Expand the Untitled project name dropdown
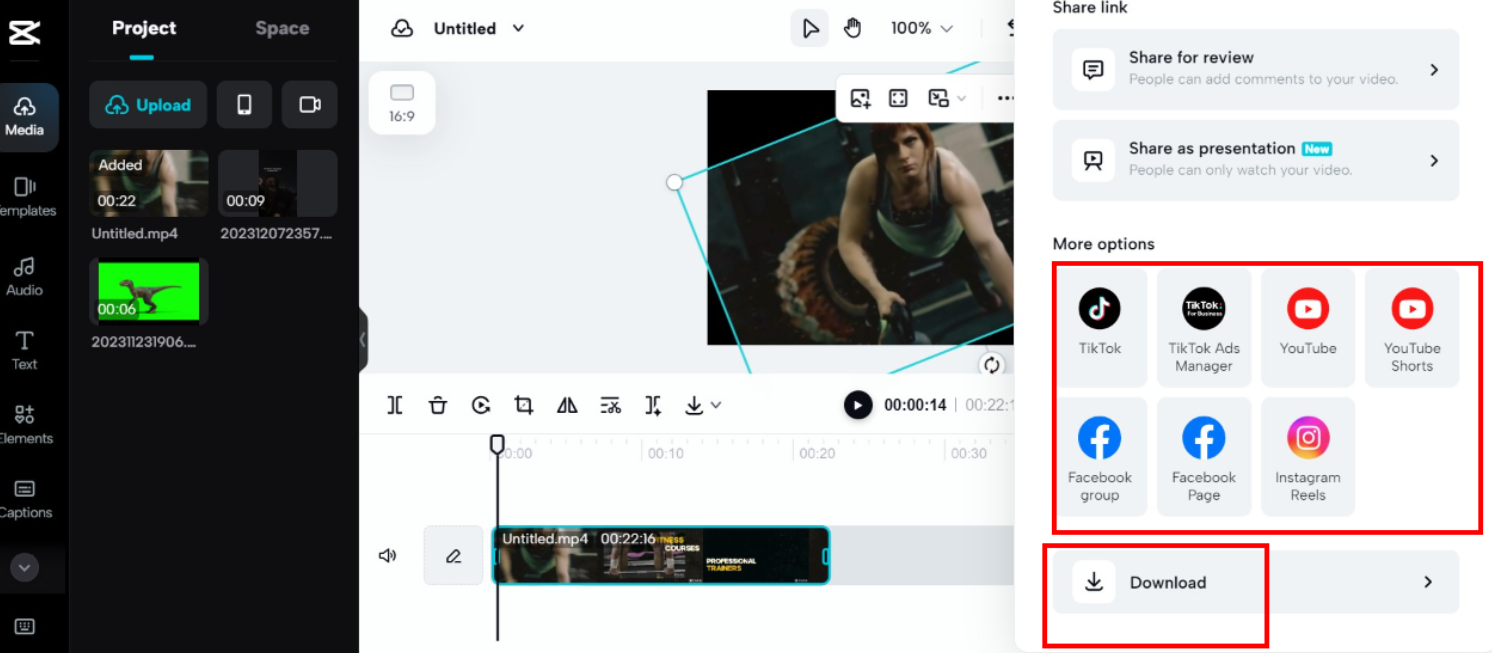 (518, 28)
